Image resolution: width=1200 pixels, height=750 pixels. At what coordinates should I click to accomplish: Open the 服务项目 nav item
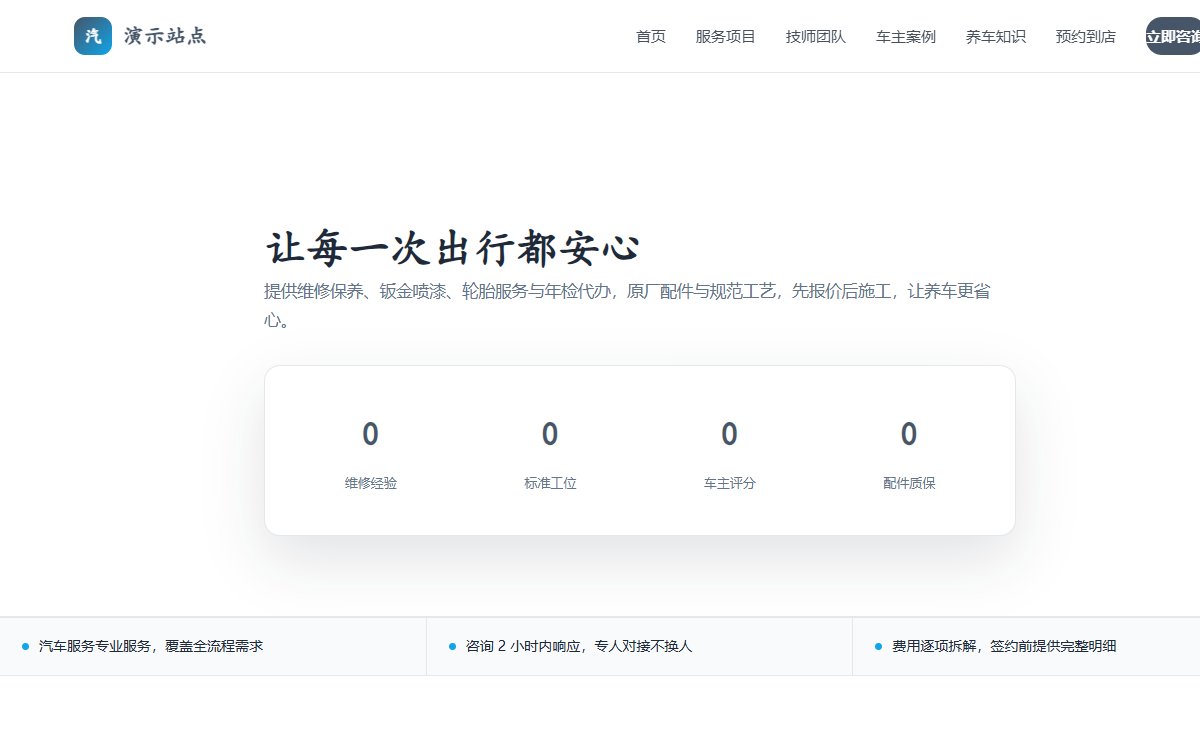click(726, 37)
